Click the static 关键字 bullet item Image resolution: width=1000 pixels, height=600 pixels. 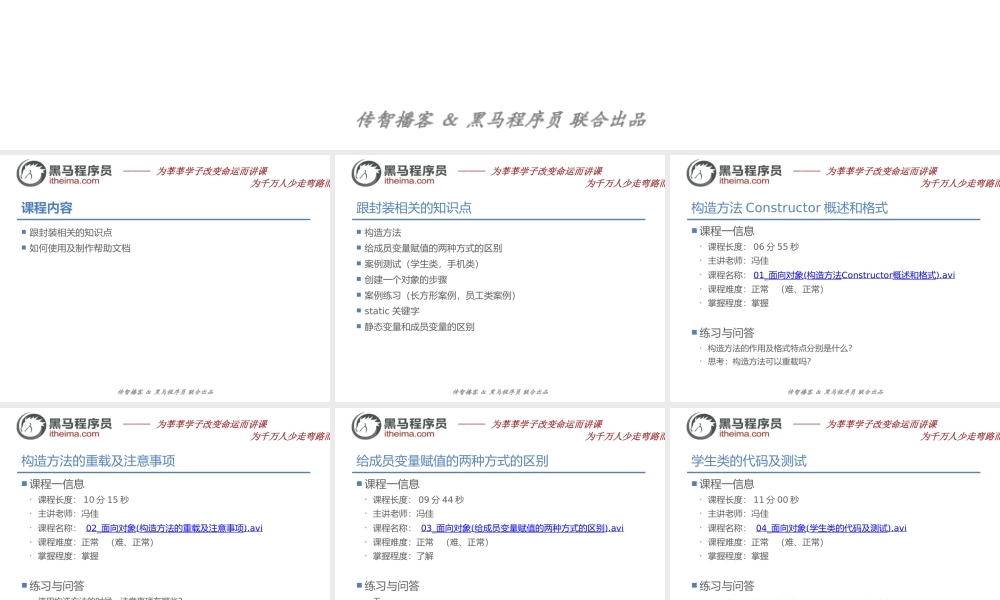[389, 310]
